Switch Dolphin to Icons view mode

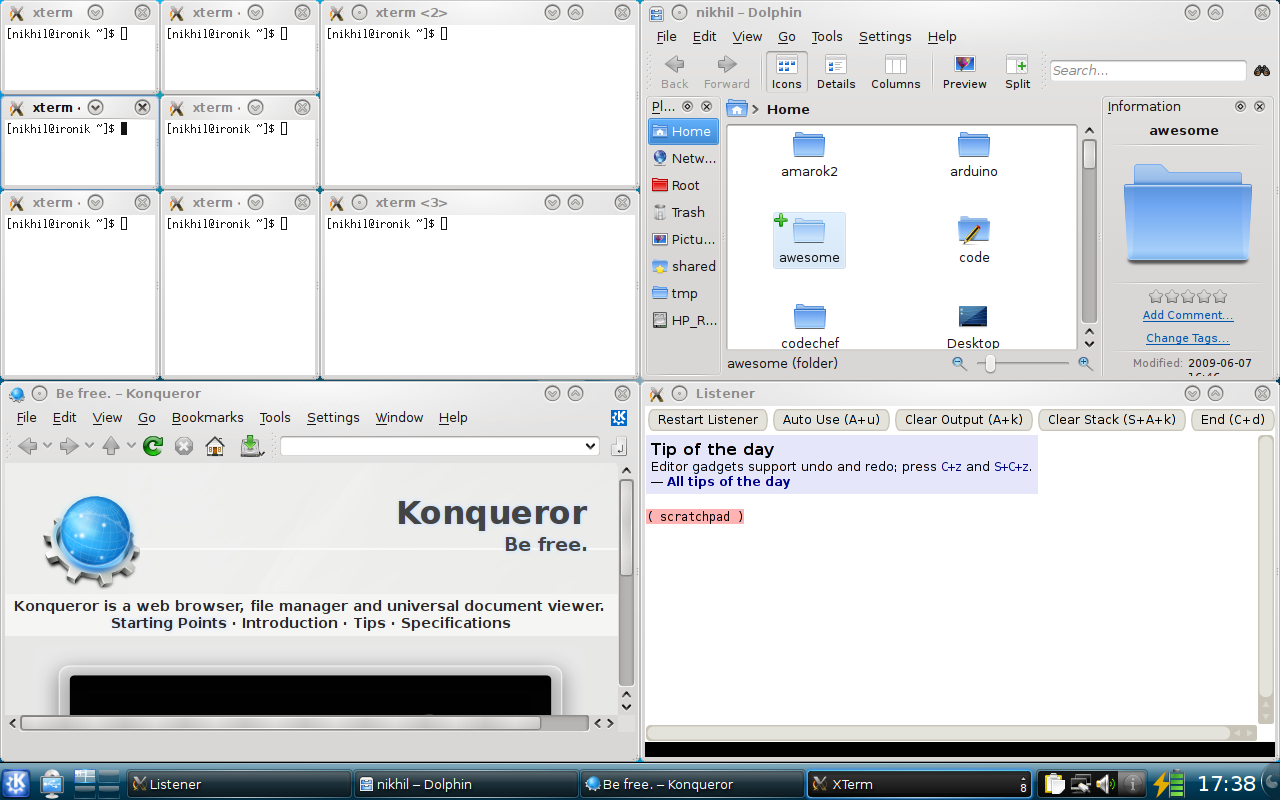pyautogui.click(x=787, y=72)
